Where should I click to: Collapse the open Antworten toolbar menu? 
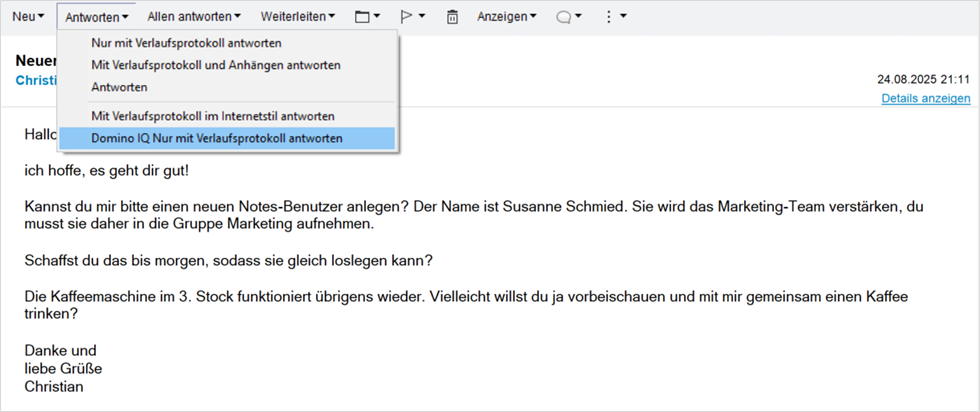[97, 17]
